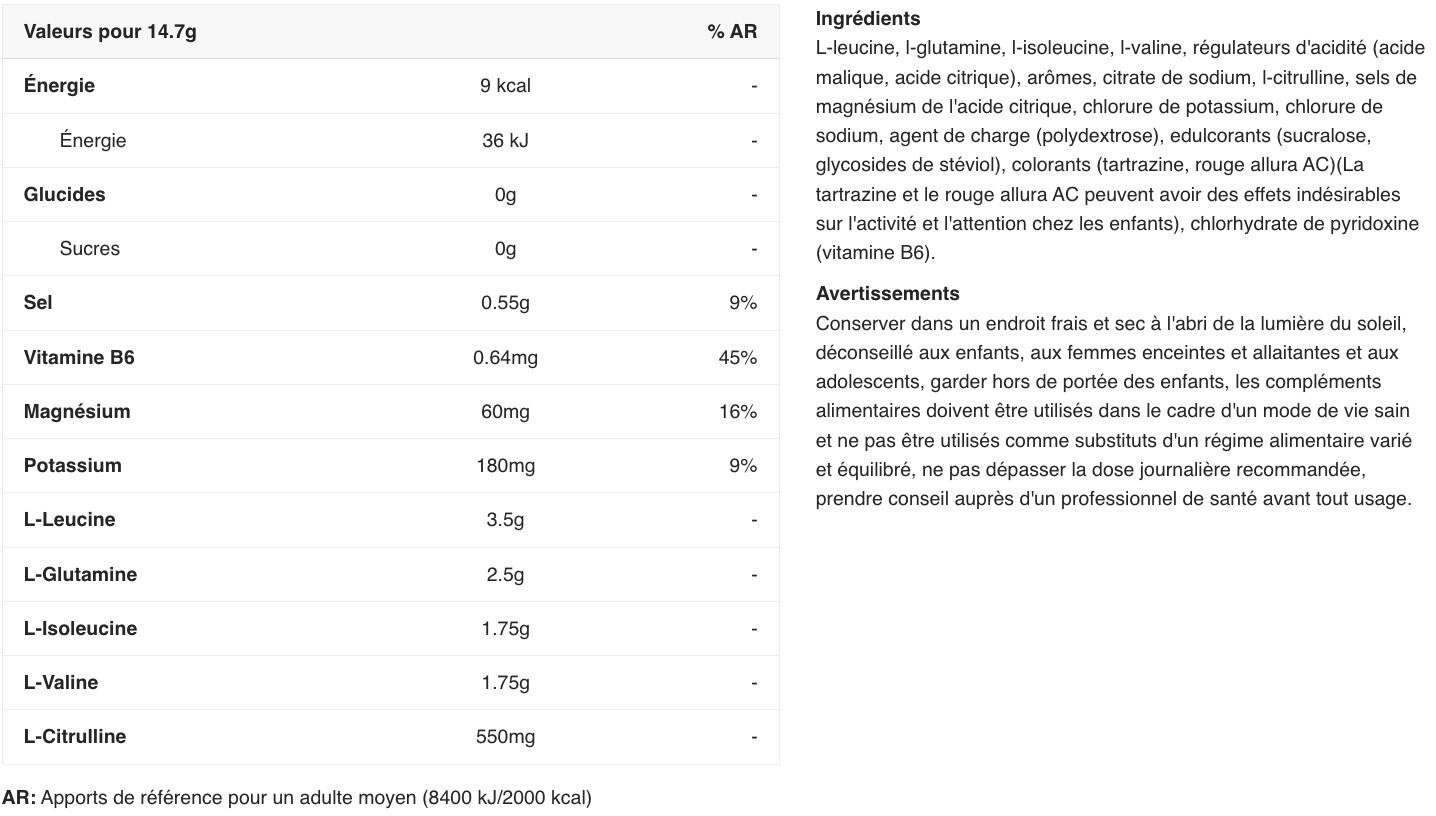This screenshot has height=816, width=1436.
Task: Select the L-Isoleucine row label
Action: point(80,629)
